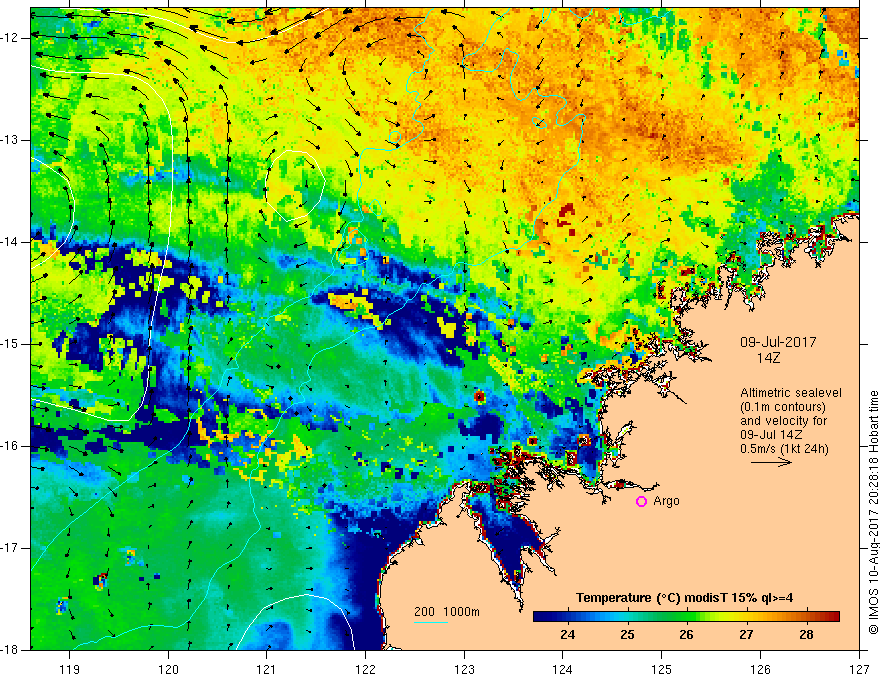This screenshot has height=680, width=880.
Task: Click the 'Temperature (°C) modisT 15% ql>=4' title
Action: click(684, 598)
